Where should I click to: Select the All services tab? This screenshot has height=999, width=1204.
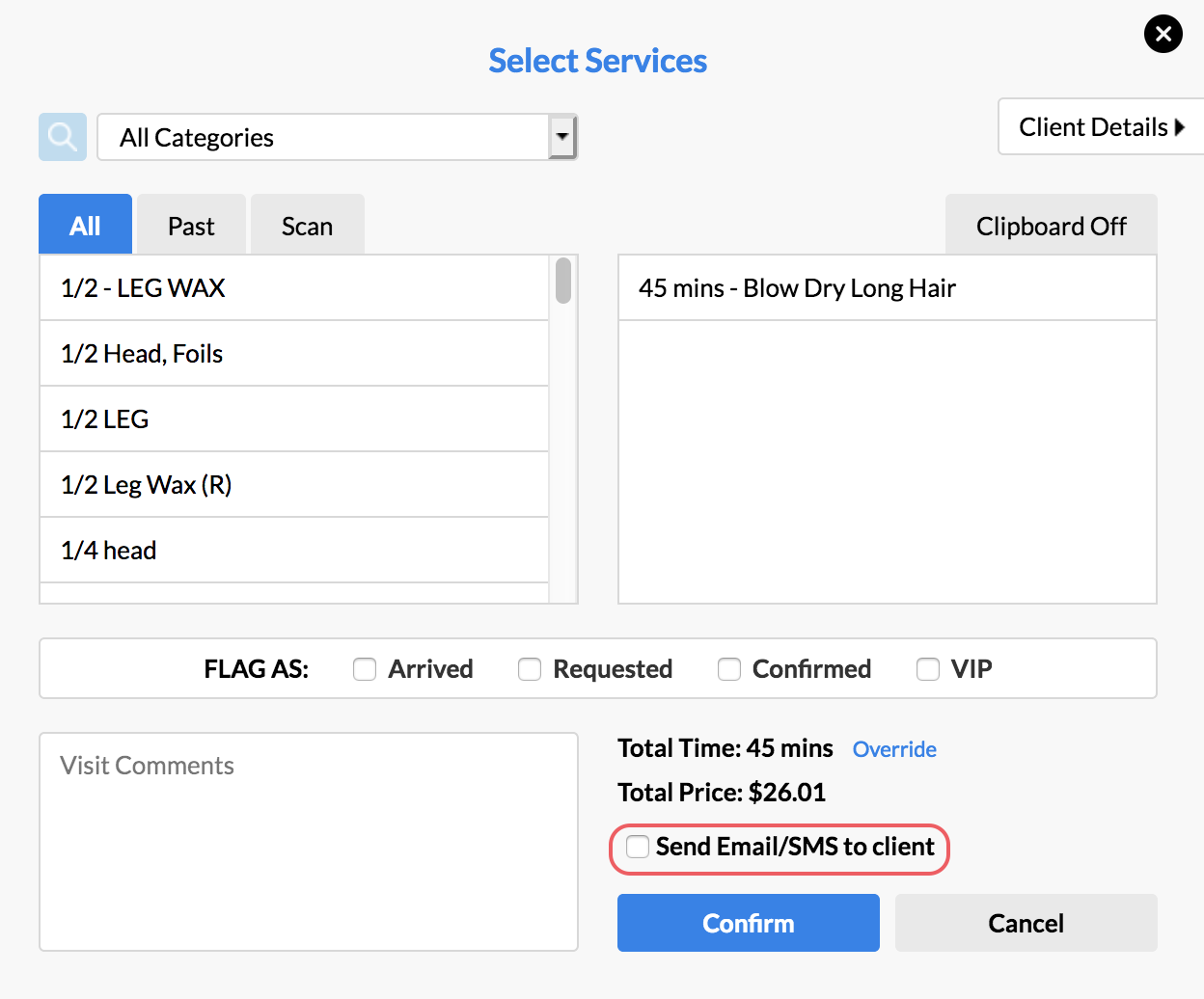(x=85, y=226)
